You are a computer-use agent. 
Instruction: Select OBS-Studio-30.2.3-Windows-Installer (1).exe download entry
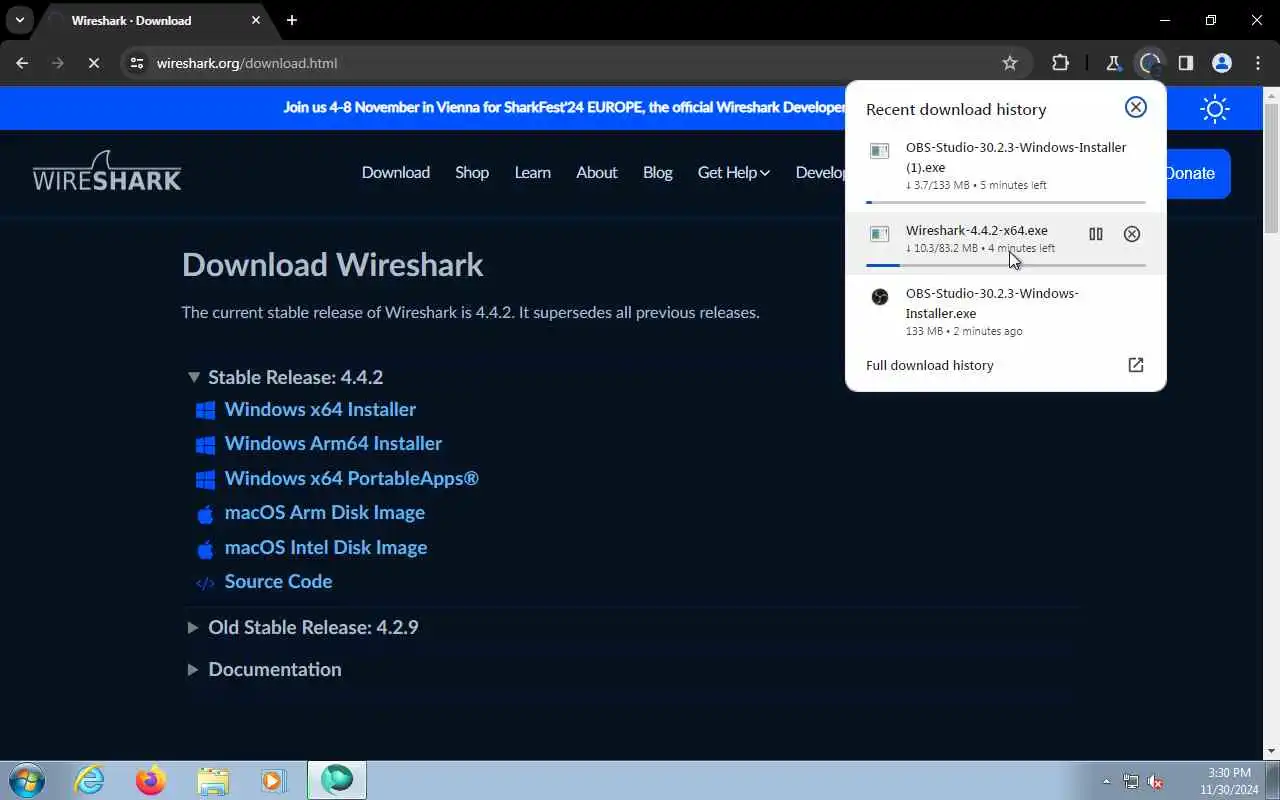[1006, 168]
